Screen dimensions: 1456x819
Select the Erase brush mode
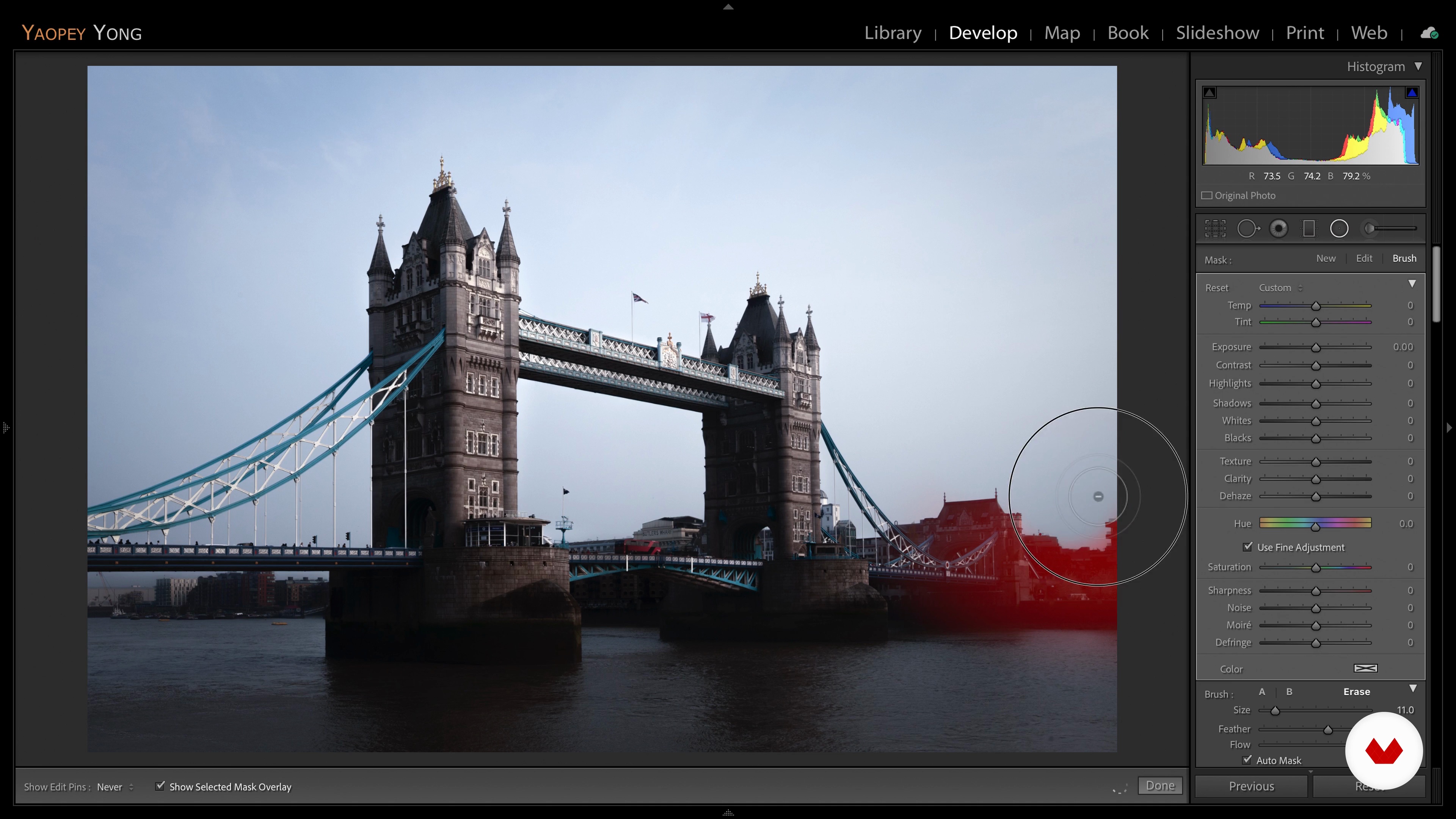point(1357,692)
